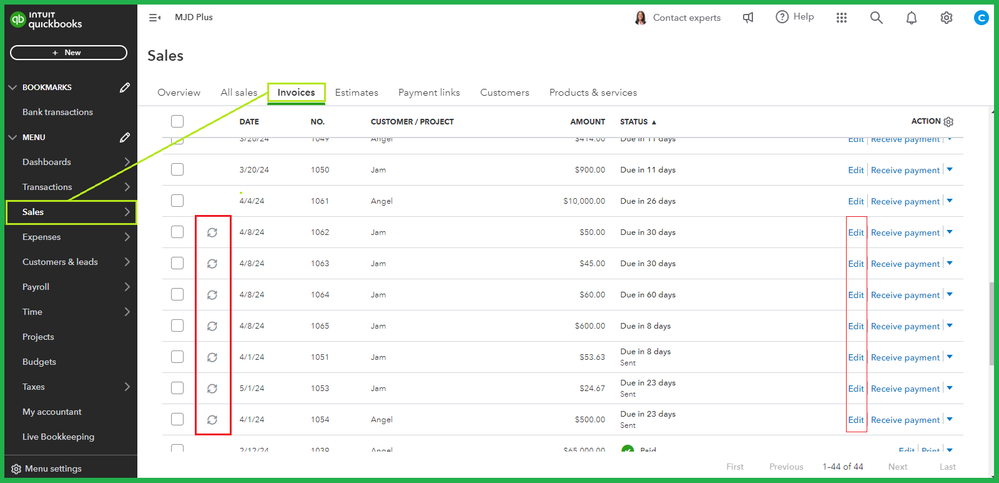Click Edit for invoice 1054
999x483 pixels.
click(856, 420)
